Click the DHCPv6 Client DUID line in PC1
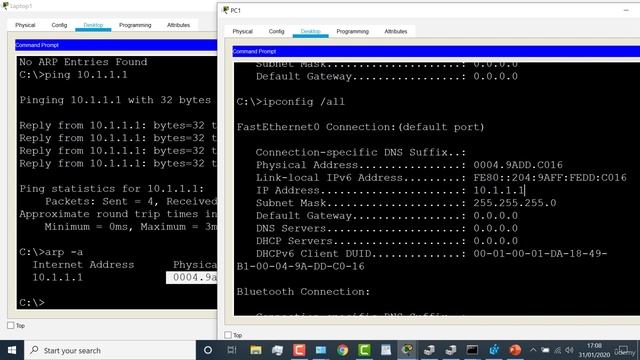The width and height of the screenshot is (640, 360). click(431, 253)
